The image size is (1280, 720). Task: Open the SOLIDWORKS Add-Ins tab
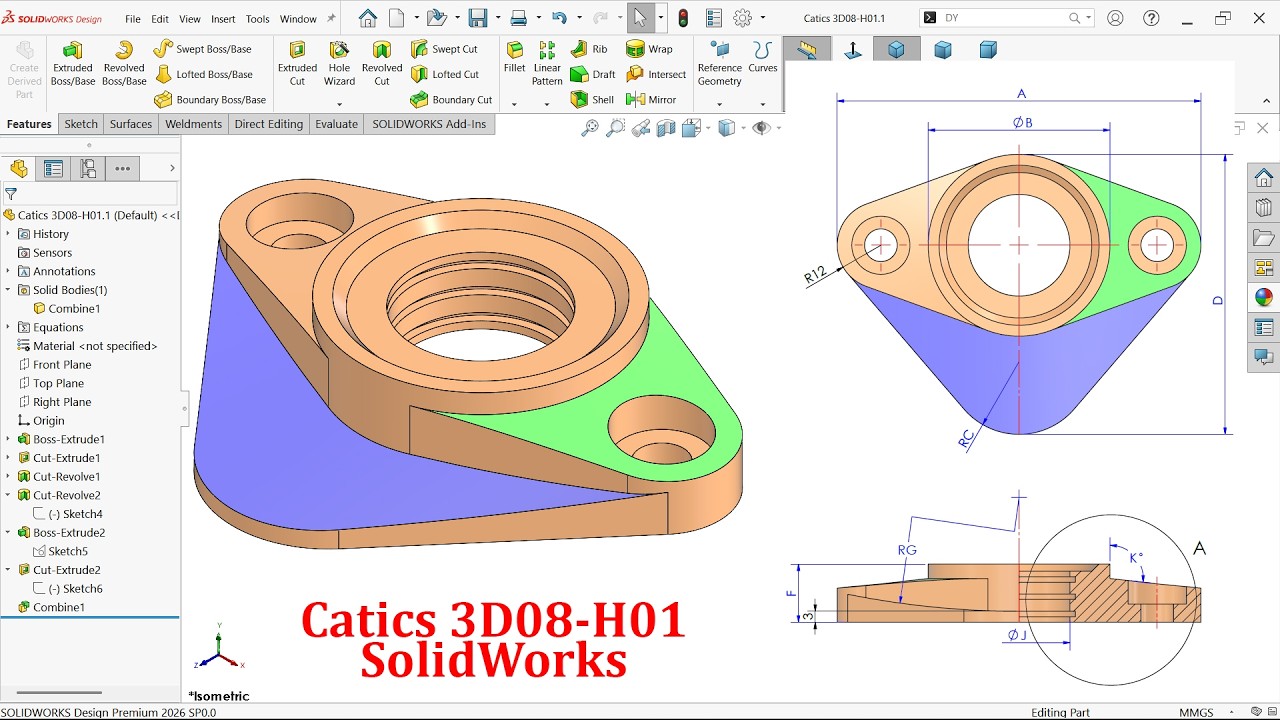[429, 124]
